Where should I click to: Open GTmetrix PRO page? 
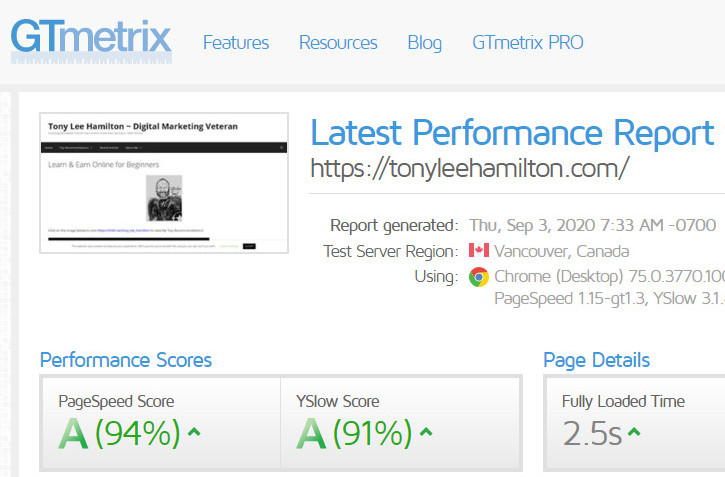coord(528,43)
